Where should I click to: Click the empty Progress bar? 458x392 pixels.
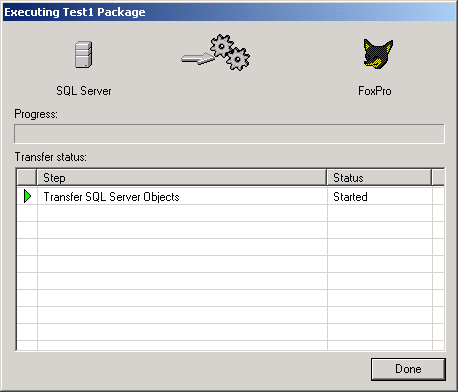pyautogui.click(x=229, y=134)
